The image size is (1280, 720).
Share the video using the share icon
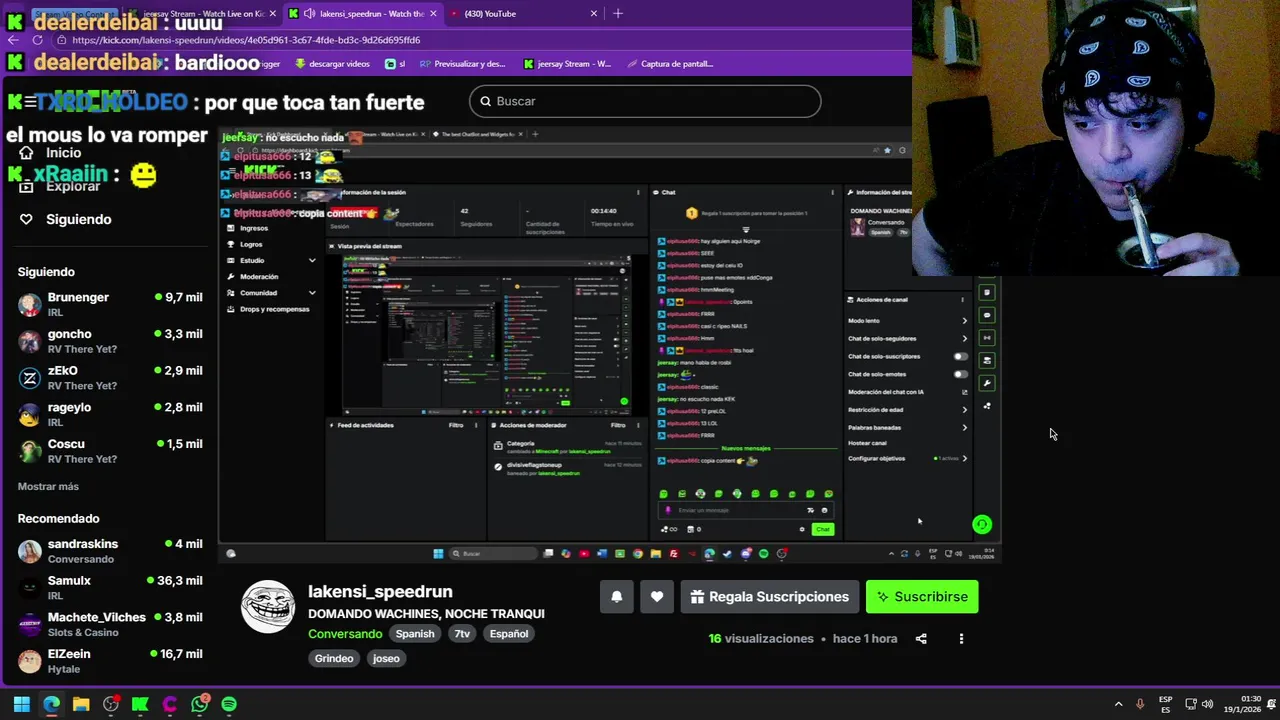(x=921, y=638)
